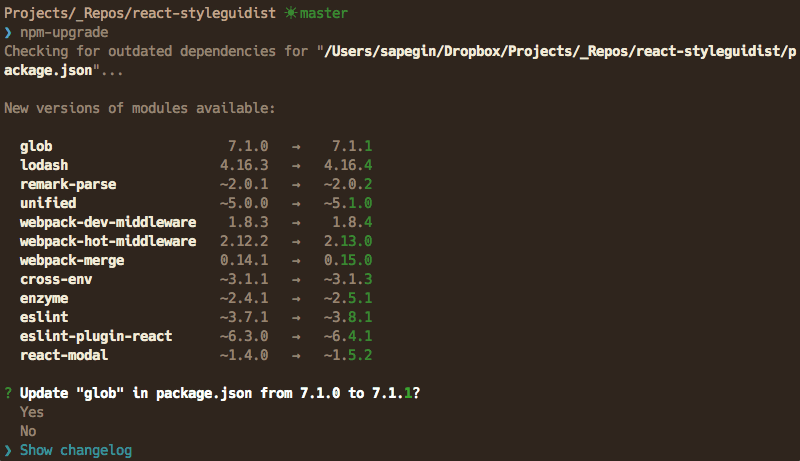Click the eslint-plugin-react module name
The height and width of the screenshot is (461, 800).
click(x=96, y=336)
